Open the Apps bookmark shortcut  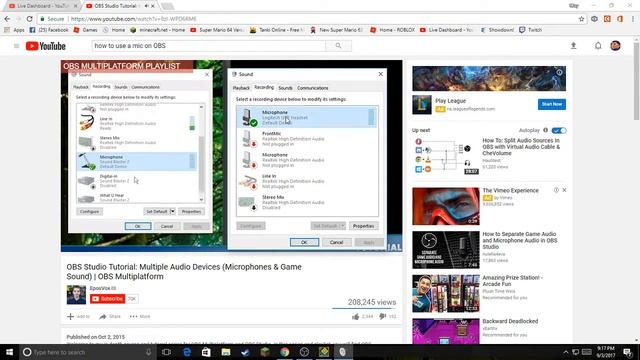click(14, 30)
